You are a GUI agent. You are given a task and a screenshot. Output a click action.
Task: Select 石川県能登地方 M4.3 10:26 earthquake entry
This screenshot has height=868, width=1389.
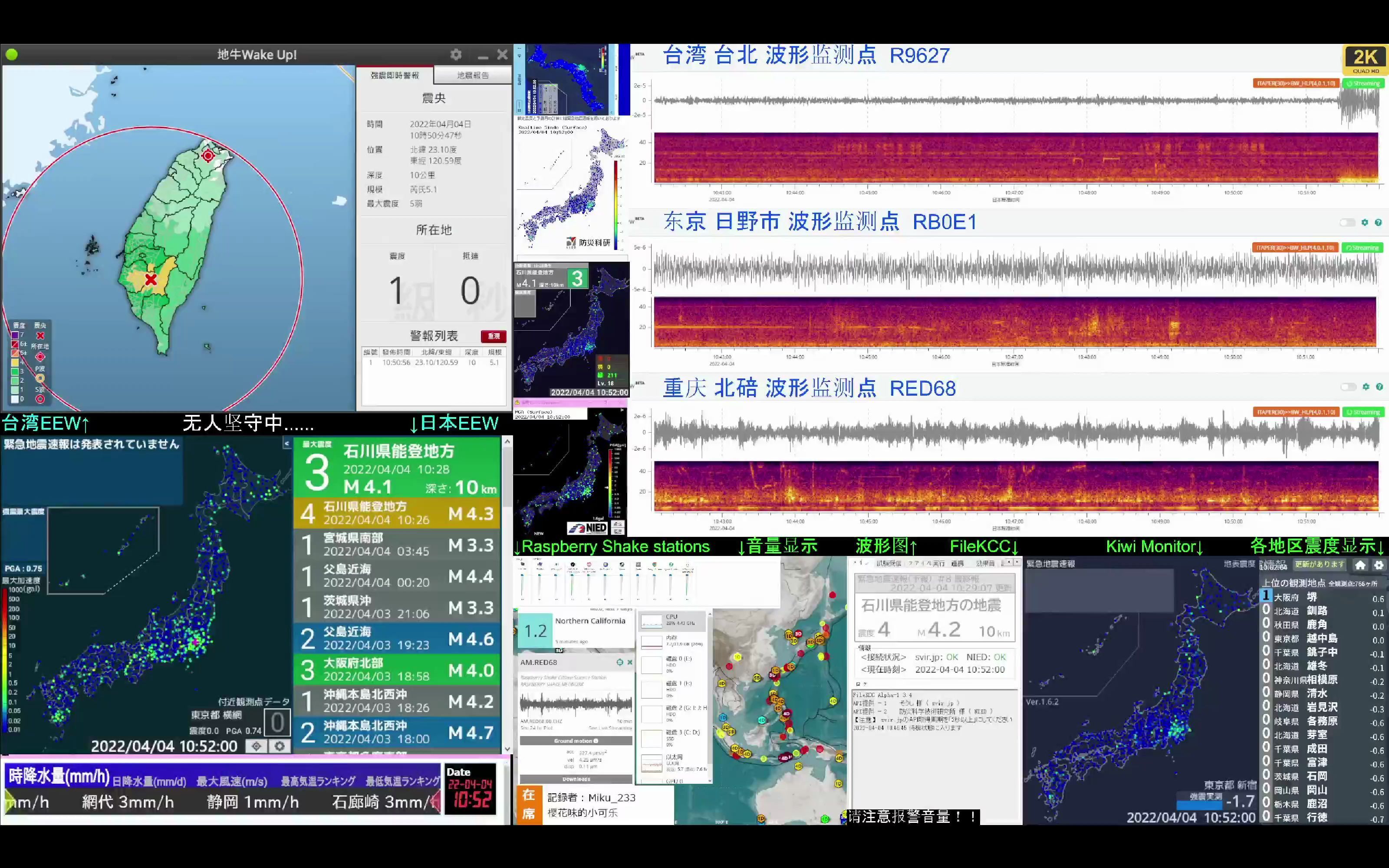(397, 513)
